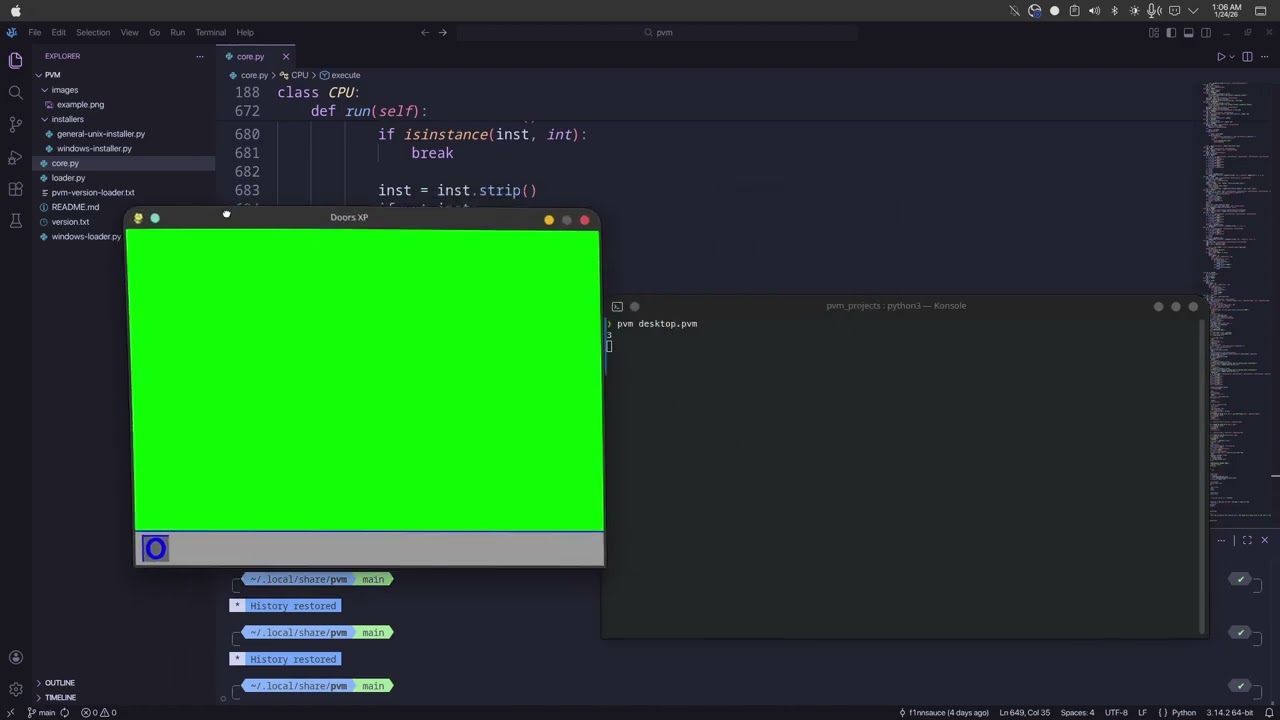Viewport: 1280px width, 720px height.
Task: Open the Search view in activity bar
Action: click(x=15, y=93)
